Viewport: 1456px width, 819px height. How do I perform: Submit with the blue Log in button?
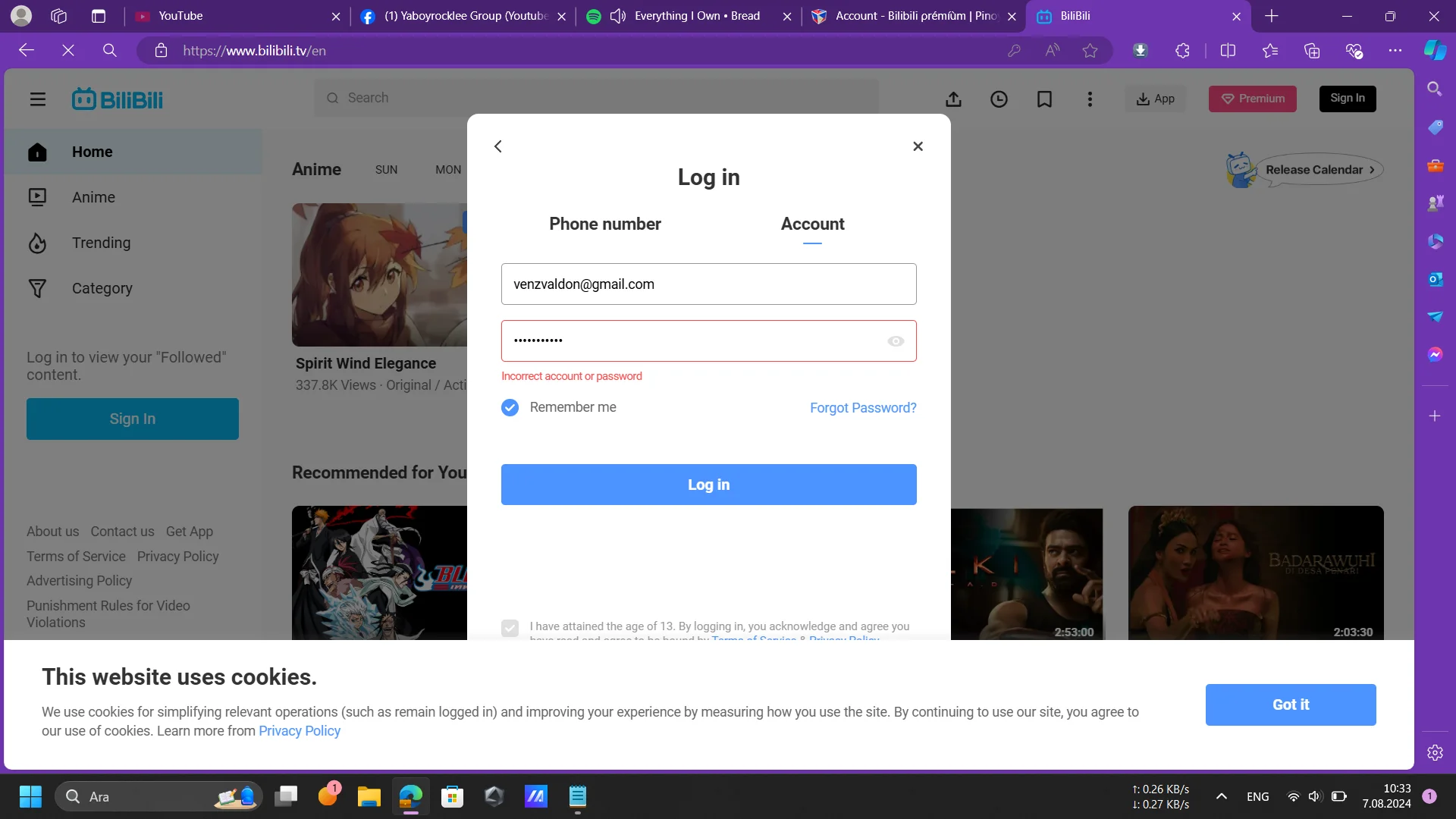(x=708, y=485)
